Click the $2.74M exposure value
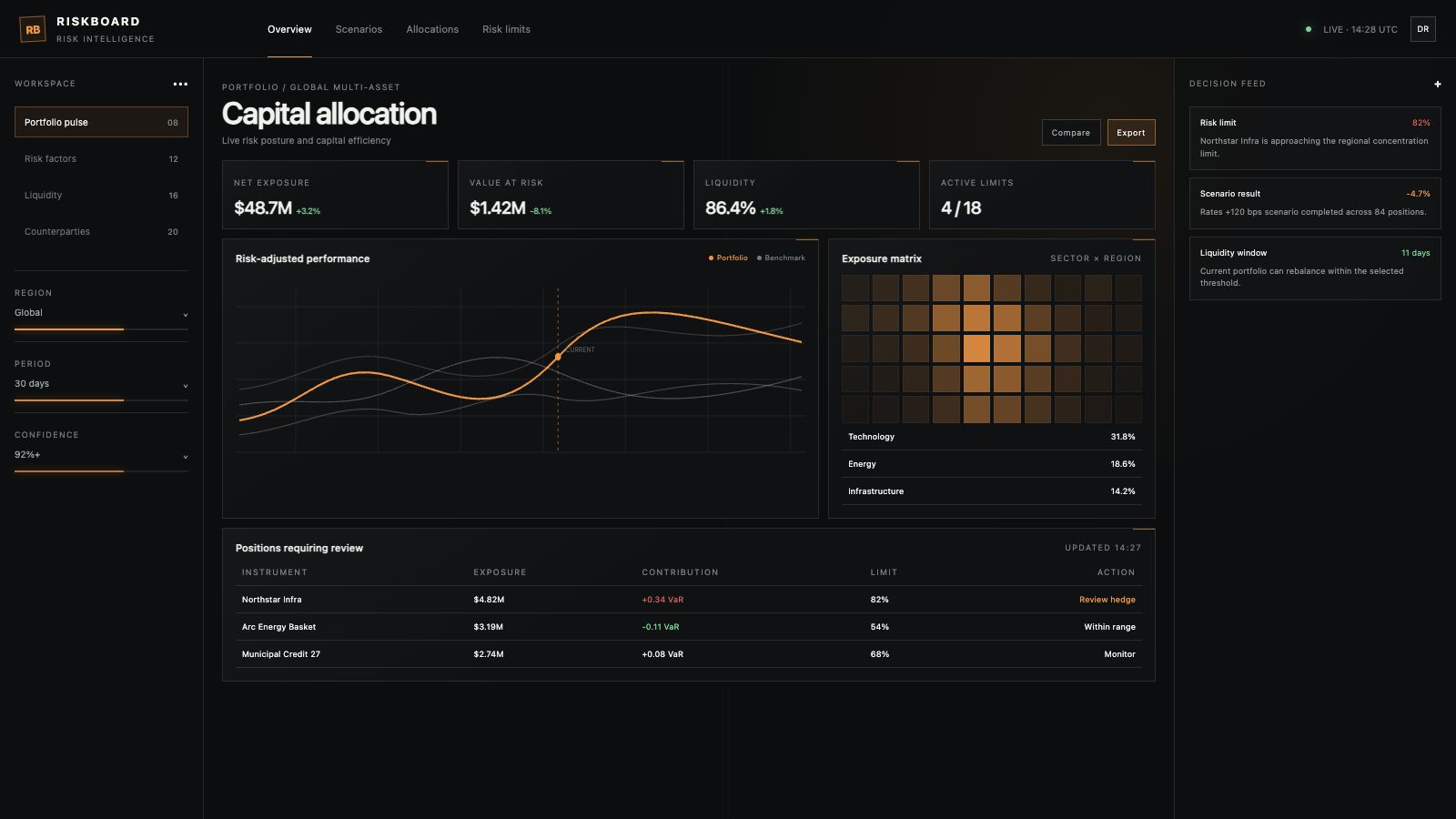Screen dimensions: 1456x819 pyautogui.click(x=488, y=654)
